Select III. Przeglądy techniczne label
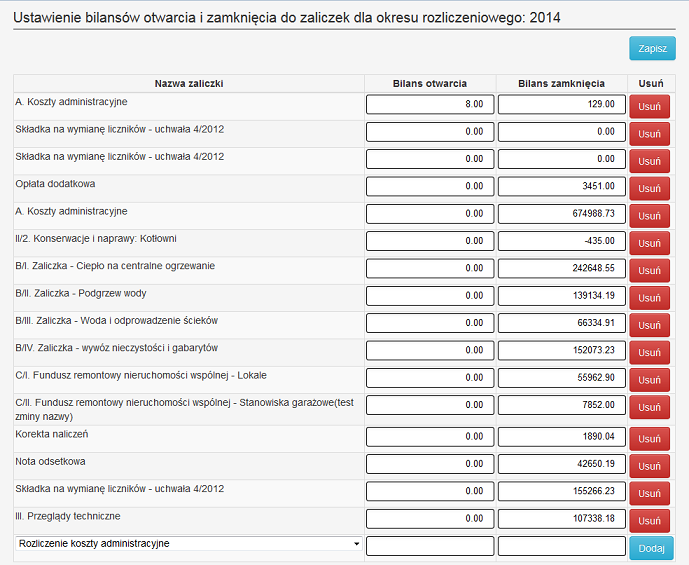 (x=68, y=516)
